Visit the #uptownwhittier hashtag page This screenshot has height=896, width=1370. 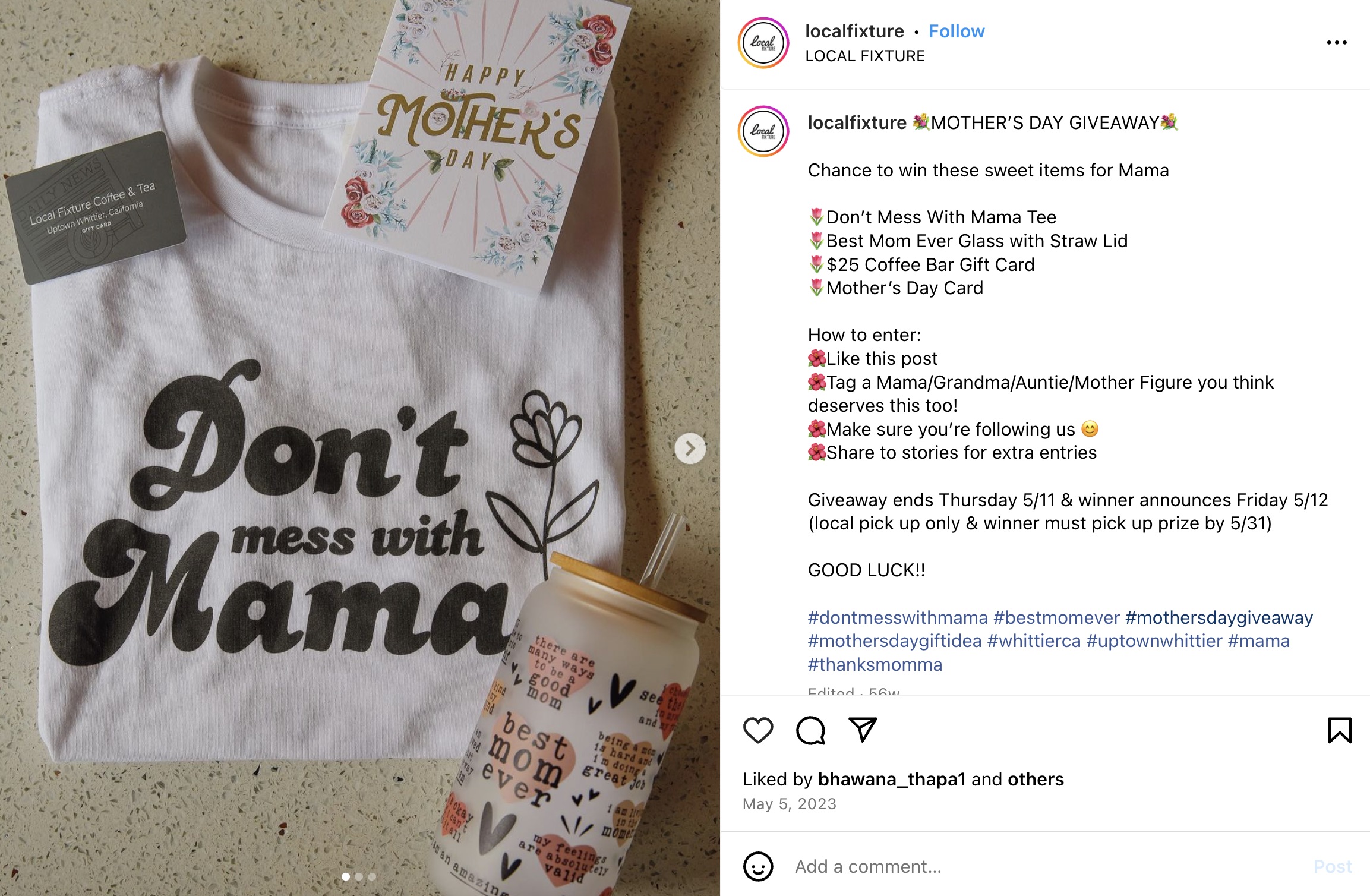tap(1154, 641)
